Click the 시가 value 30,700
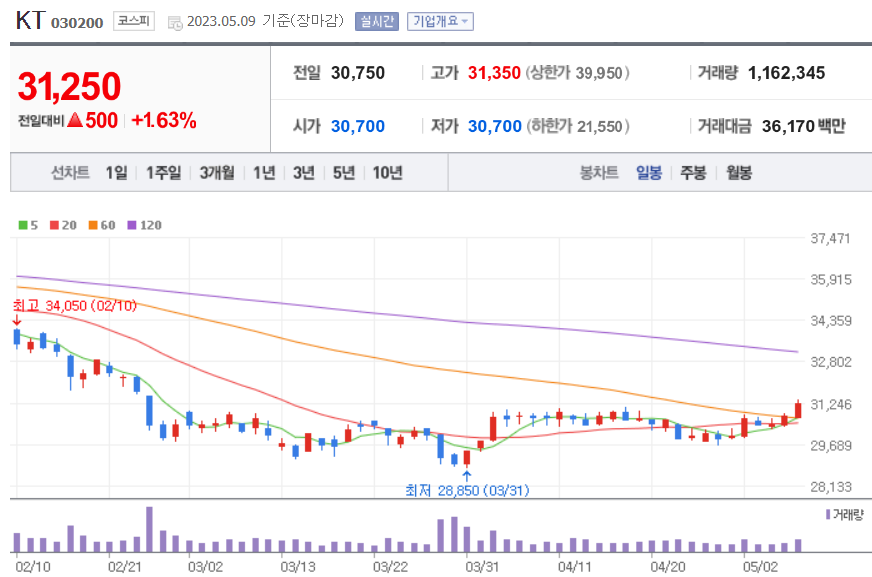 pyautogui.click(x=358, y=126)
